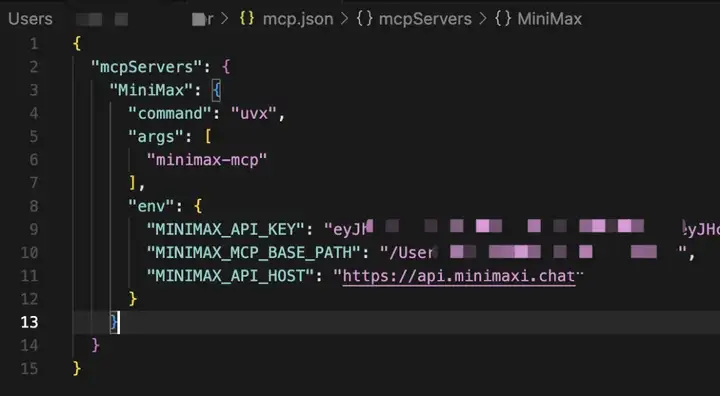Place cursor on "mcpServers" key
The width and height of the screenshot is (720, 396).
[147, 67]
